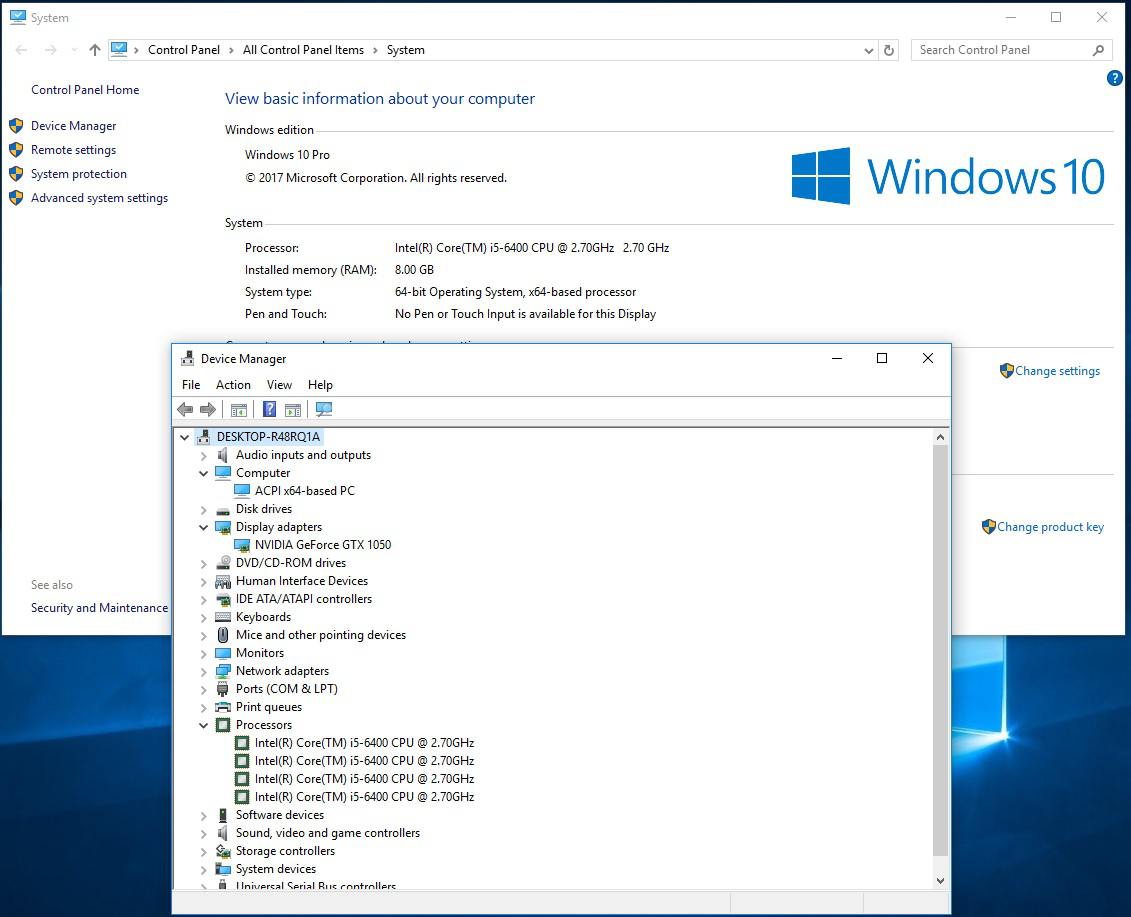1131x917 pixels.
Task: Open Security and Maintenance link
Action: (x=100, y=608)
